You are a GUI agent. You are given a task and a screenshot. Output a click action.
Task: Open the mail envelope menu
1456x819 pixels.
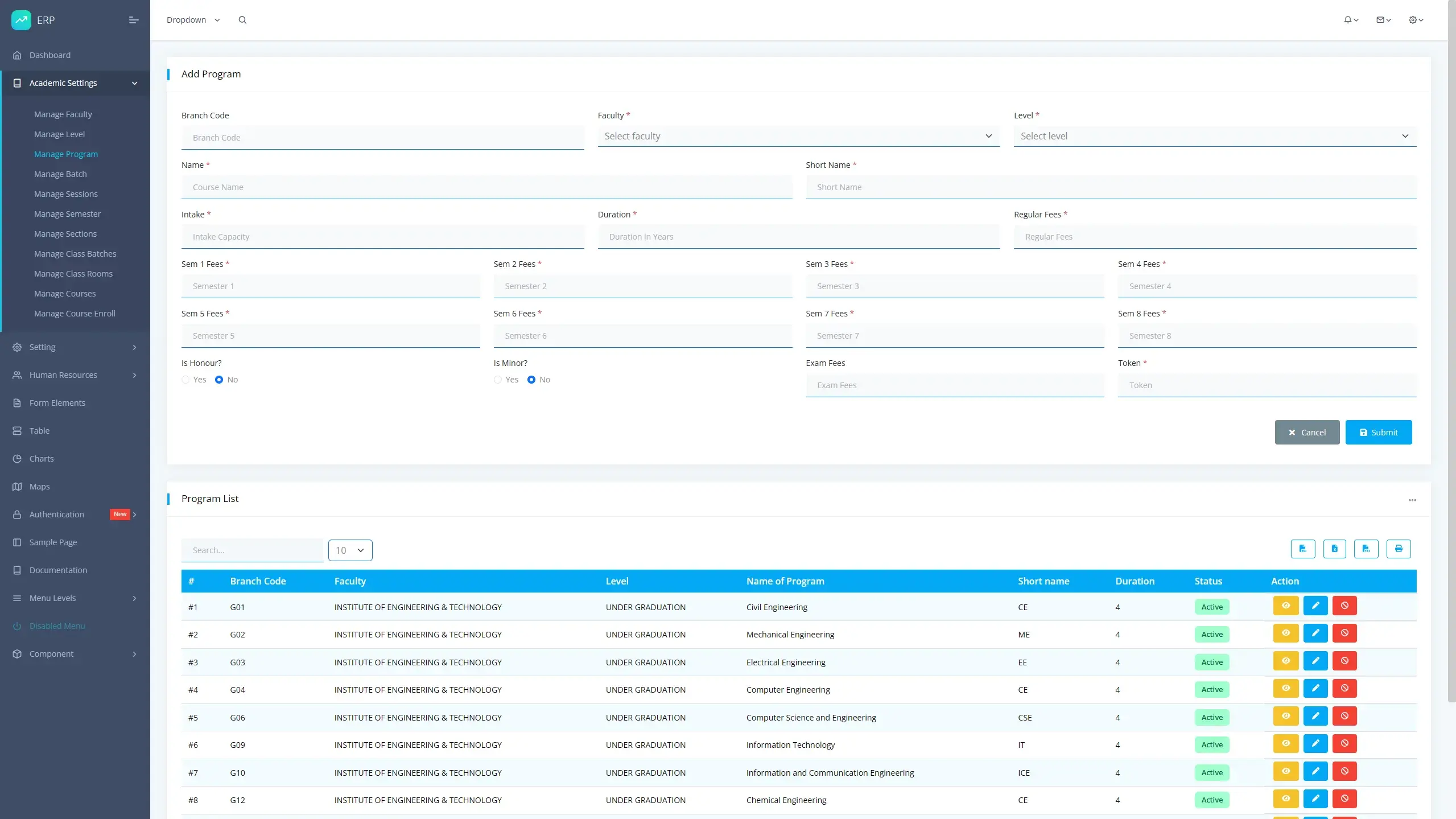click(1383, 20)
